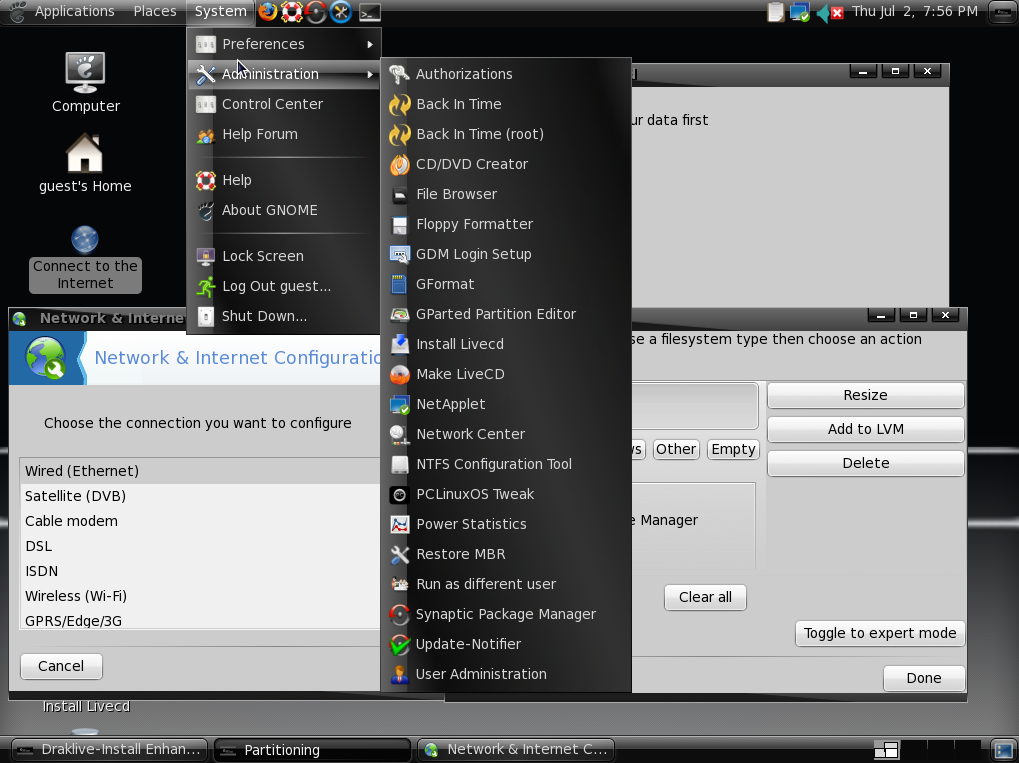Open User Administration
This screenshot has height=763, width=1019.
(506, 674)
